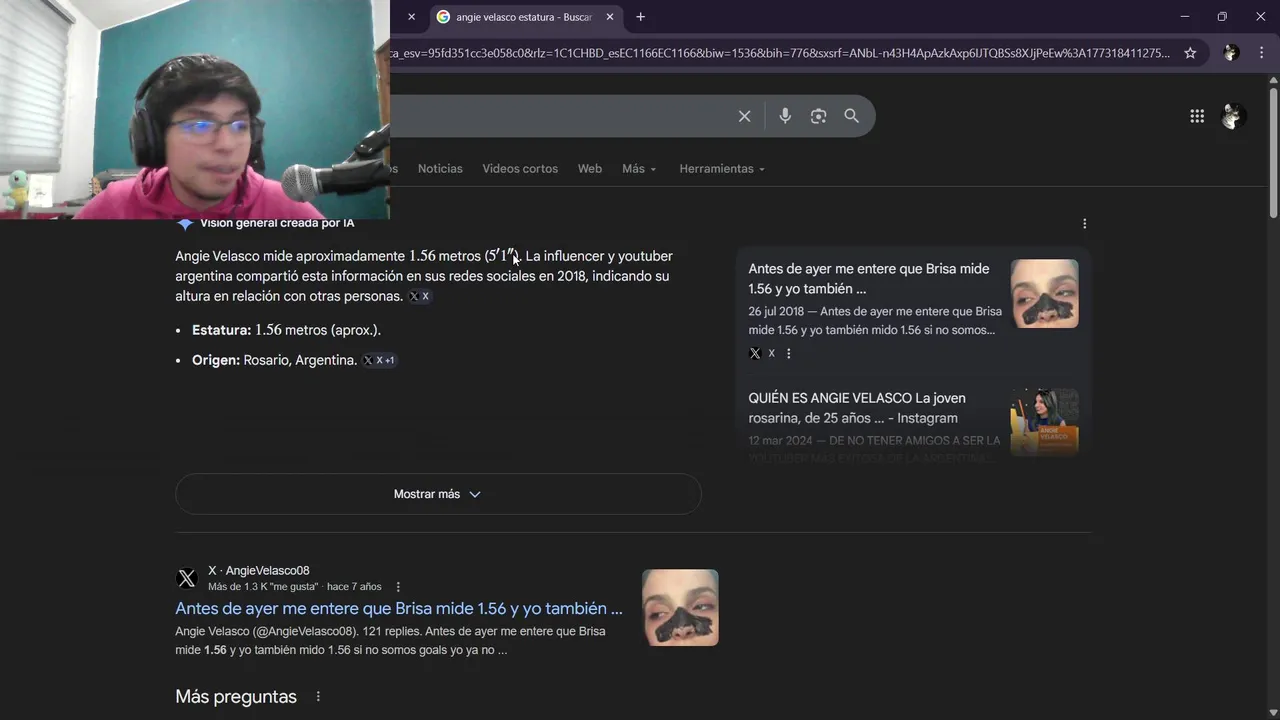This screenshot has width=1280, height=720.
Task: Click the X logo under the Brisa source card
Action: coord(755,353)
